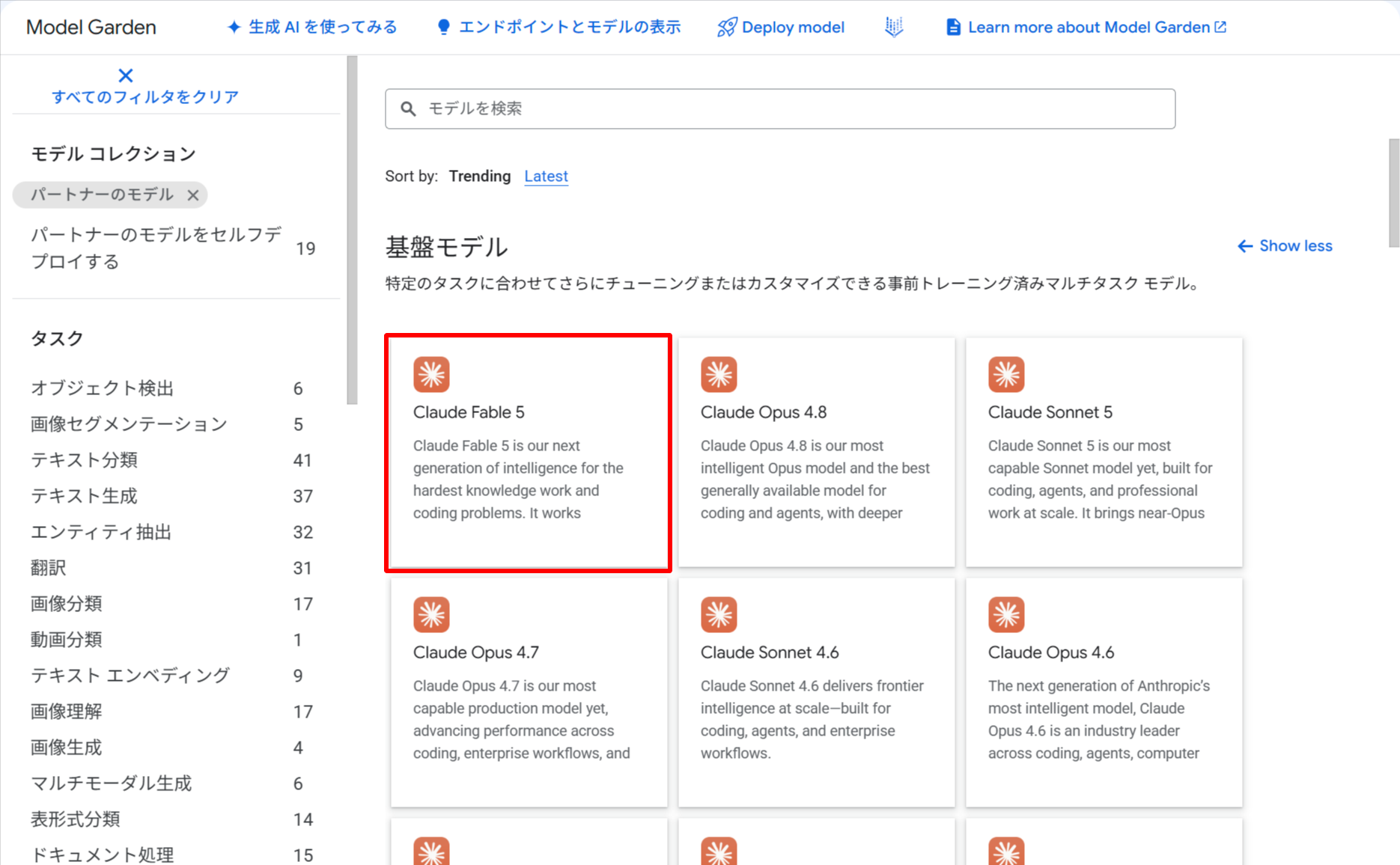This screenshot has width=1400, height=865.
Task: Filter by 翻訳 task
Action: [x=48, y=568]
